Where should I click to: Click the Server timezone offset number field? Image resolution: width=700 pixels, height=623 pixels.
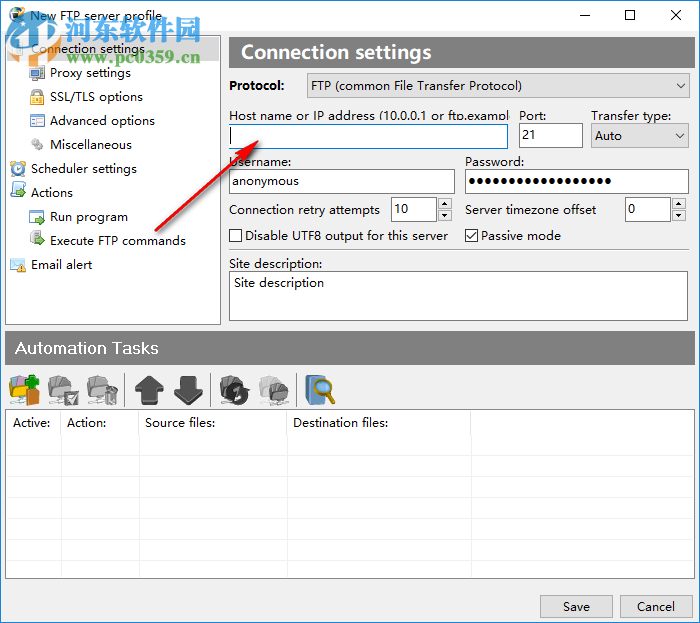(648, 209)
